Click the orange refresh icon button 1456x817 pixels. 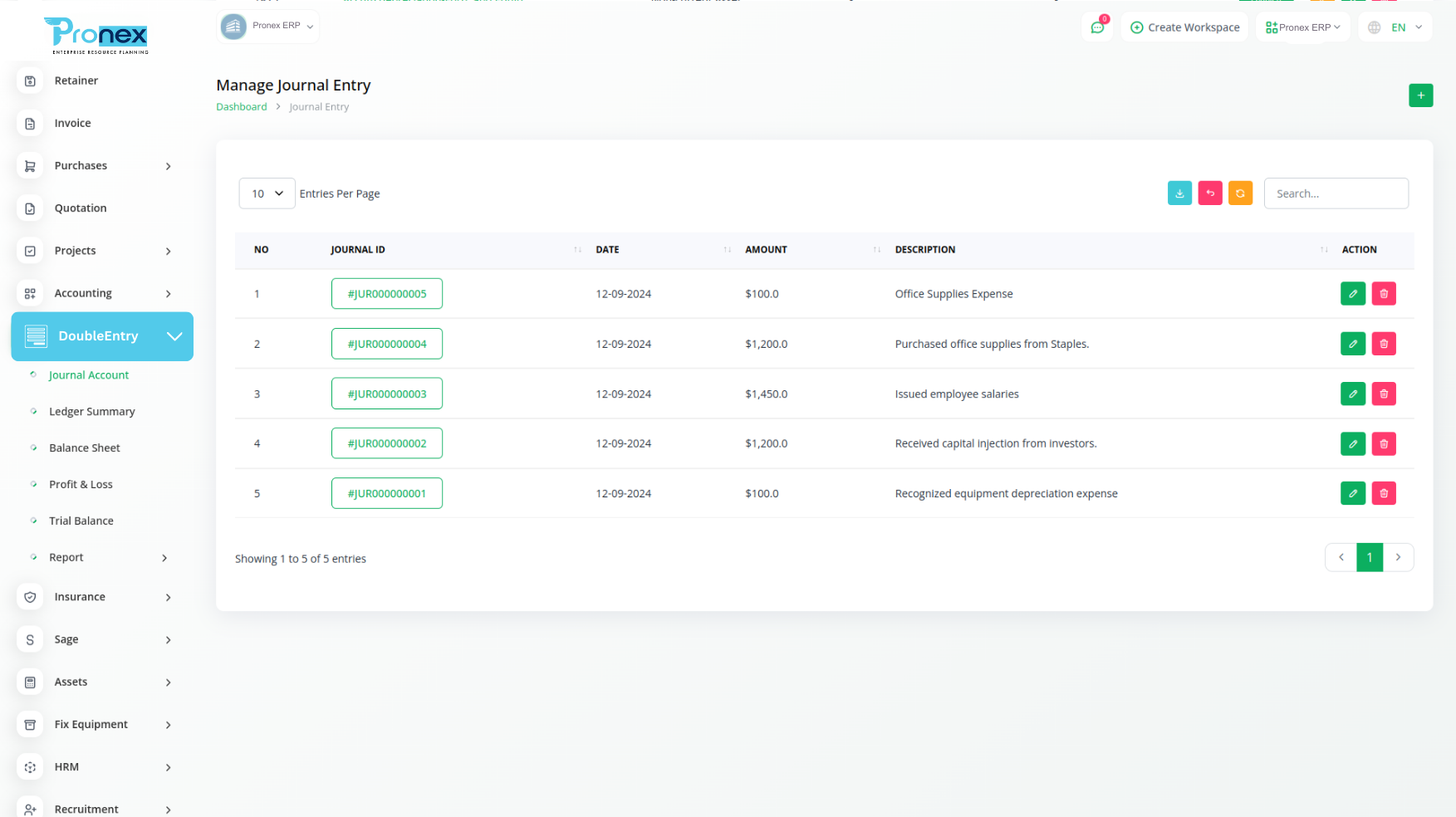click(x=1240, y=193)
